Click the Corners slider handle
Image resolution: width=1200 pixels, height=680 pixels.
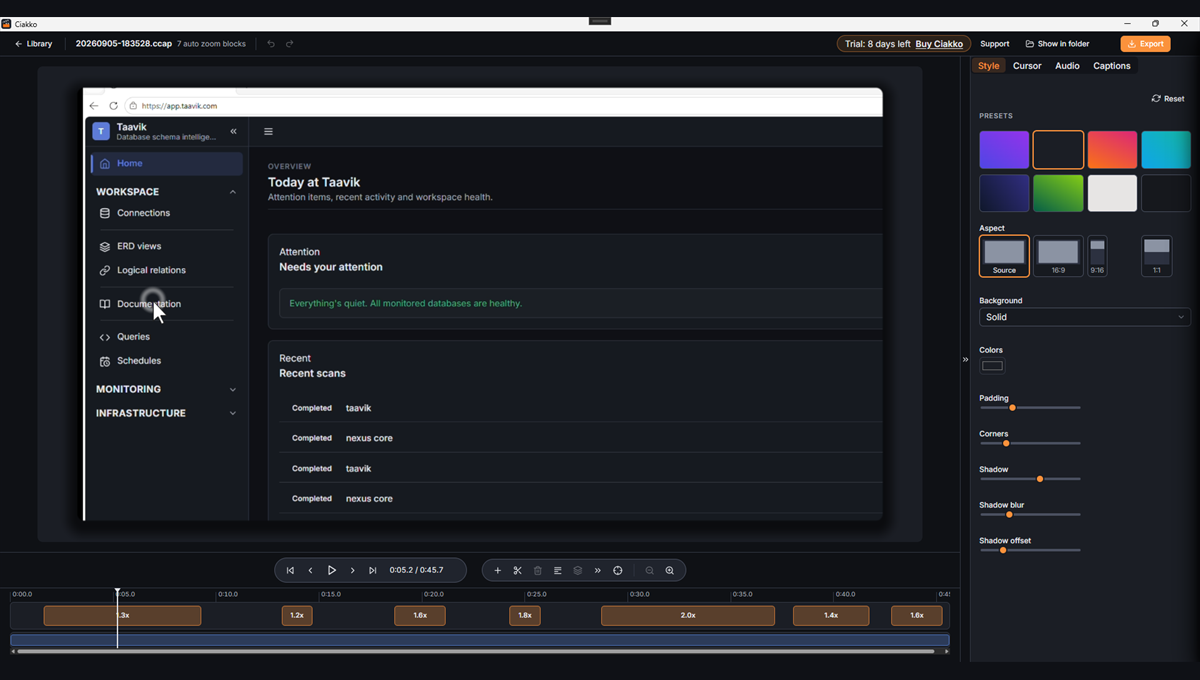[1006, 443]
